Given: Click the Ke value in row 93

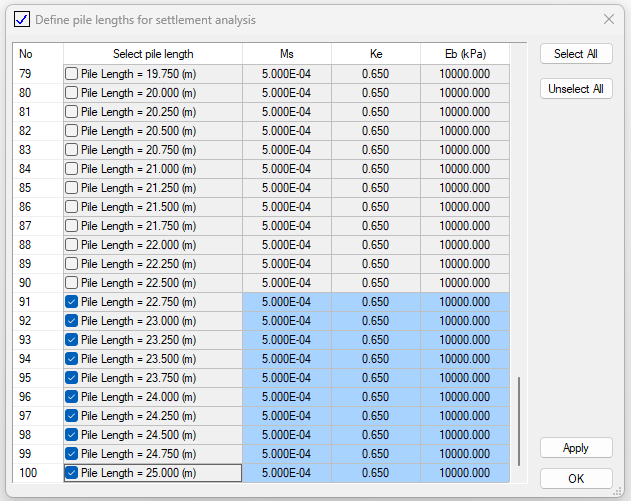Looking at the screenshot, I should pos(376,340).
